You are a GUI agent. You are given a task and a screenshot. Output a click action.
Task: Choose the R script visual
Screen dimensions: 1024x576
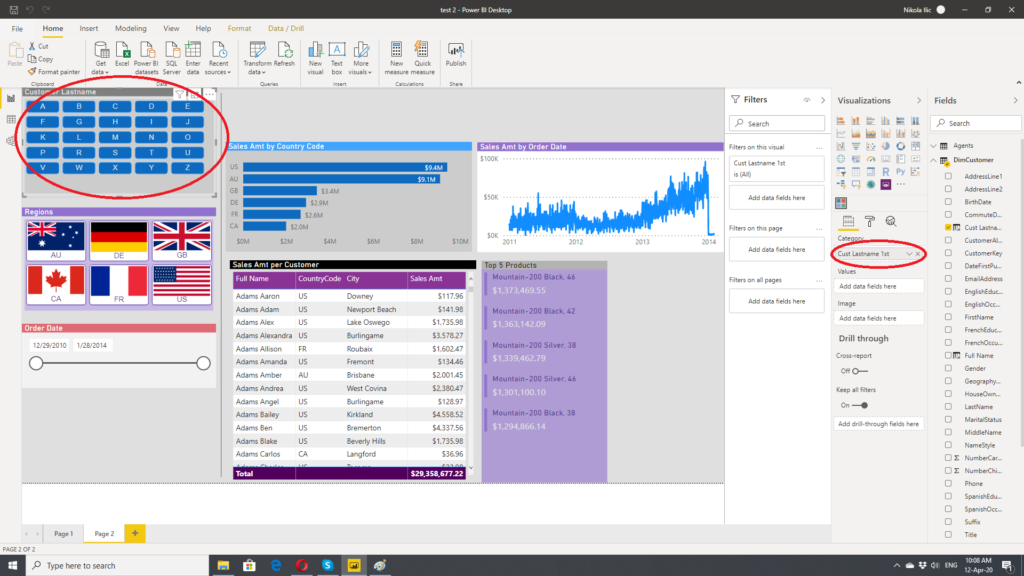[x=886, y=171]
